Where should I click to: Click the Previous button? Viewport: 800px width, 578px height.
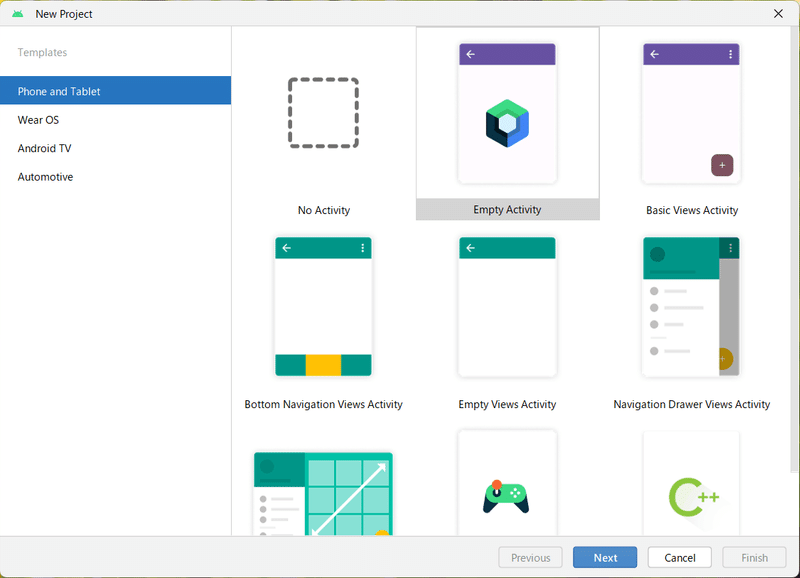[530, 558]
